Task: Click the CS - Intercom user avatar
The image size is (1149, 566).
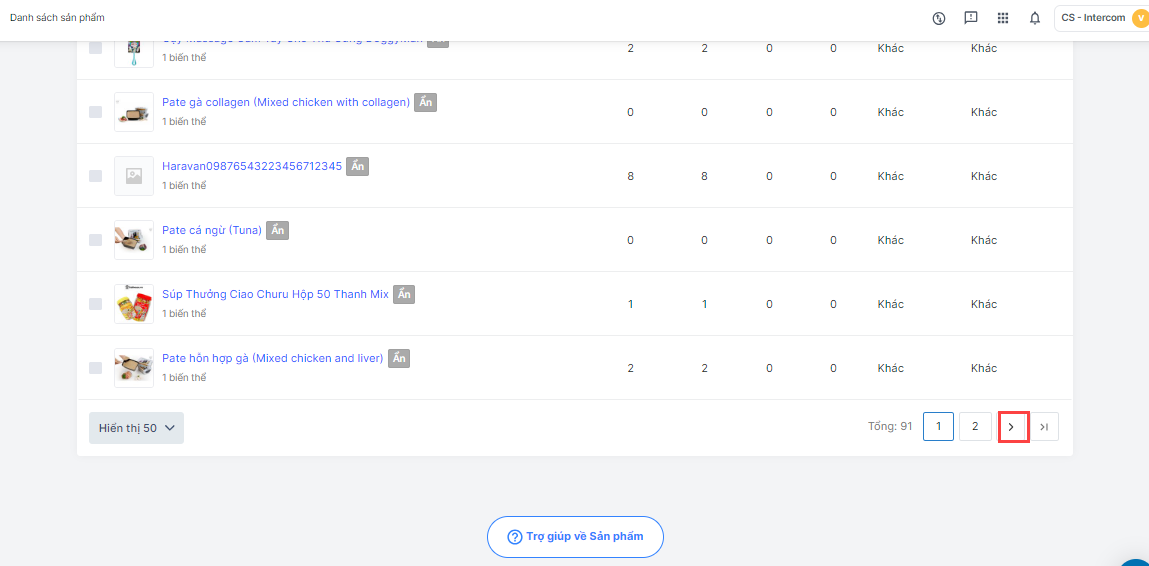Action: [1140, 18]
